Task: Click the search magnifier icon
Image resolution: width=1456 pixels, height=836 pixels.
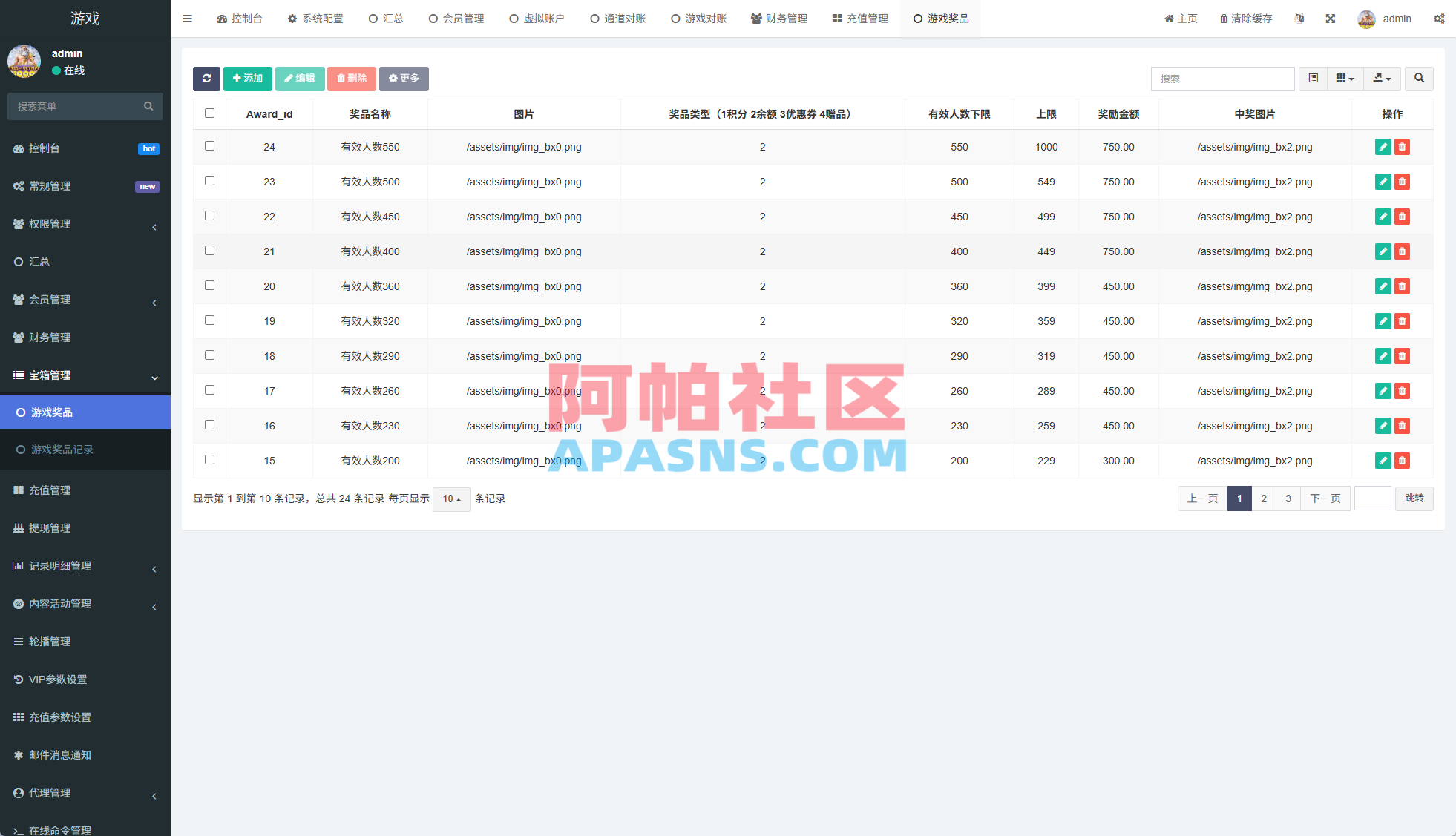Action: (1418, 79)
